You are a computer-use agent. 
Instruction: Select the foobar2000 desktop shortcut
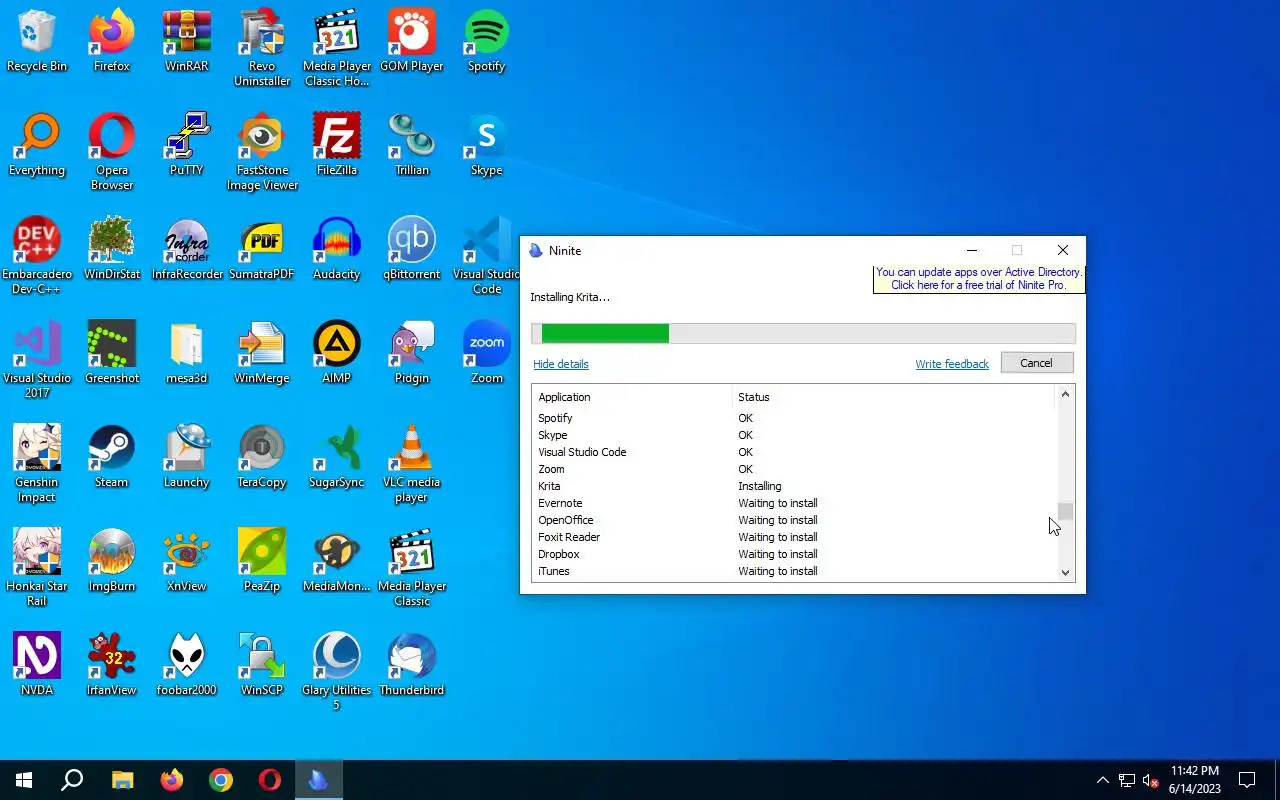tap(187, 665)
